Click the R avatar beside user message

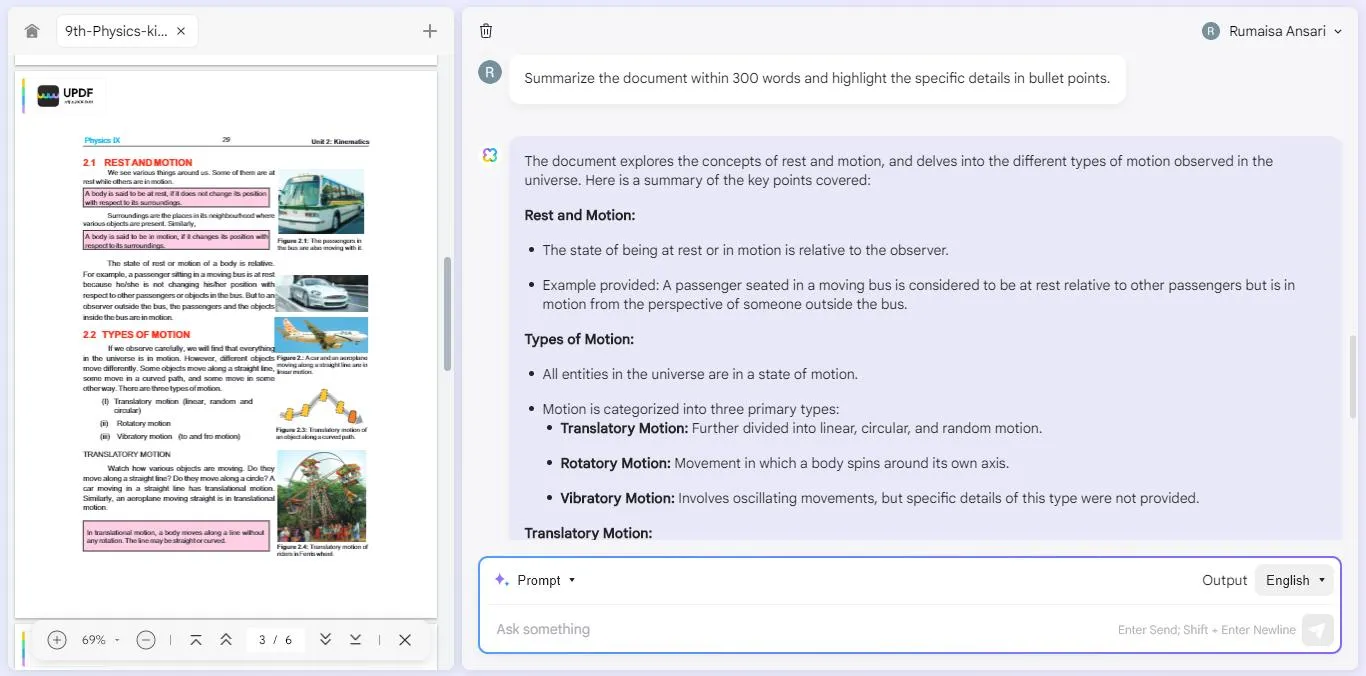coord(489,72)
